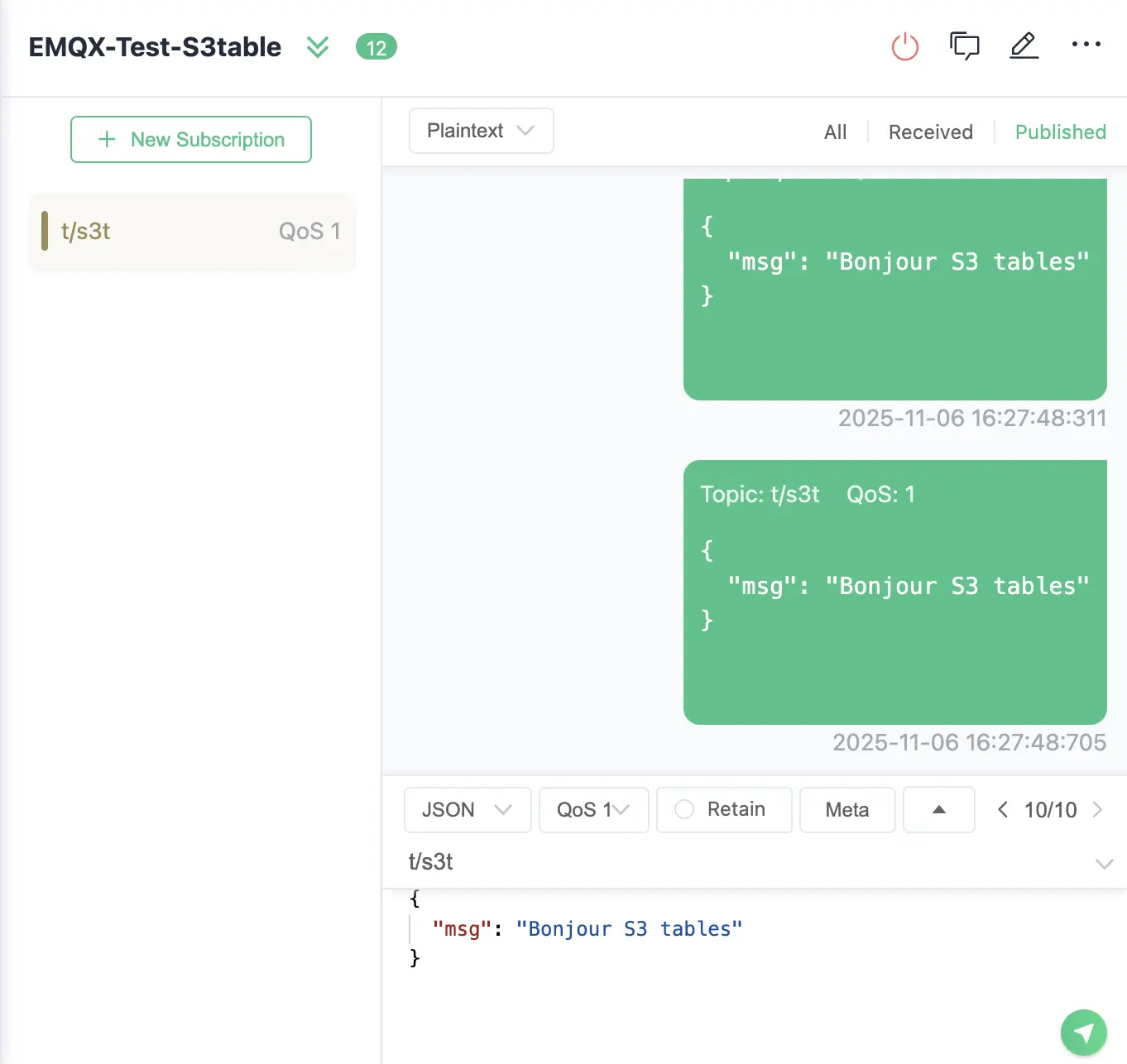Show All messages tab
The image size is (1127, 1064).
[x=835, y=132]
